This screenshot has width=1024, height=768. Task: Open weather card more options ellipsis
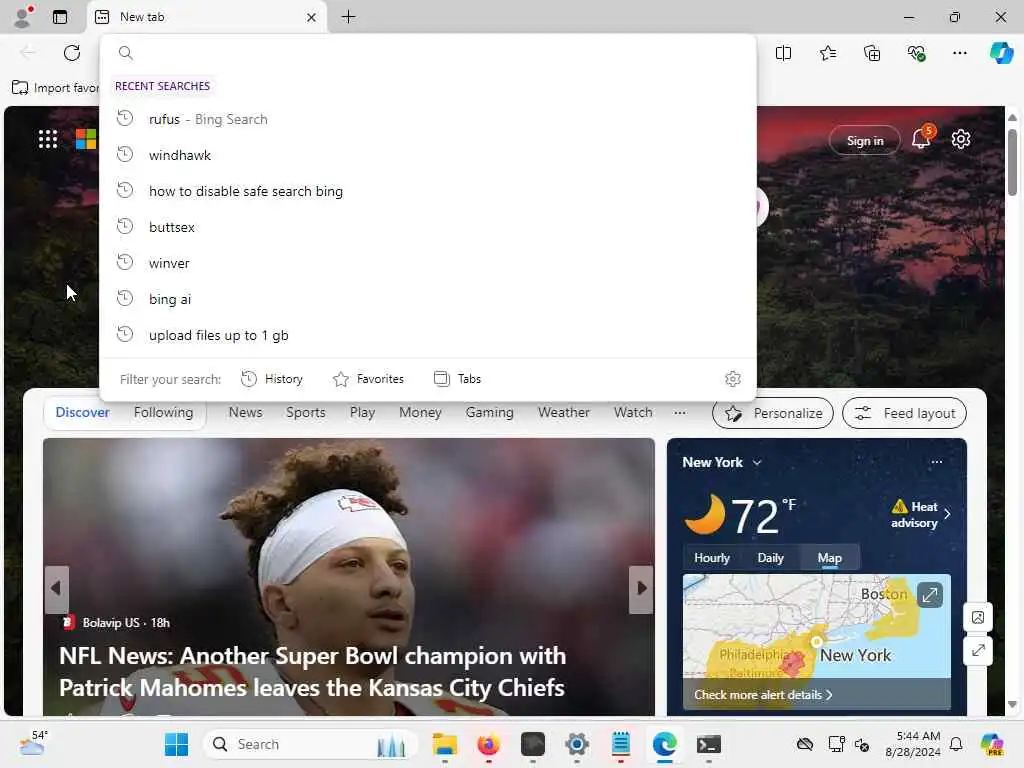[x=936, y=462]
